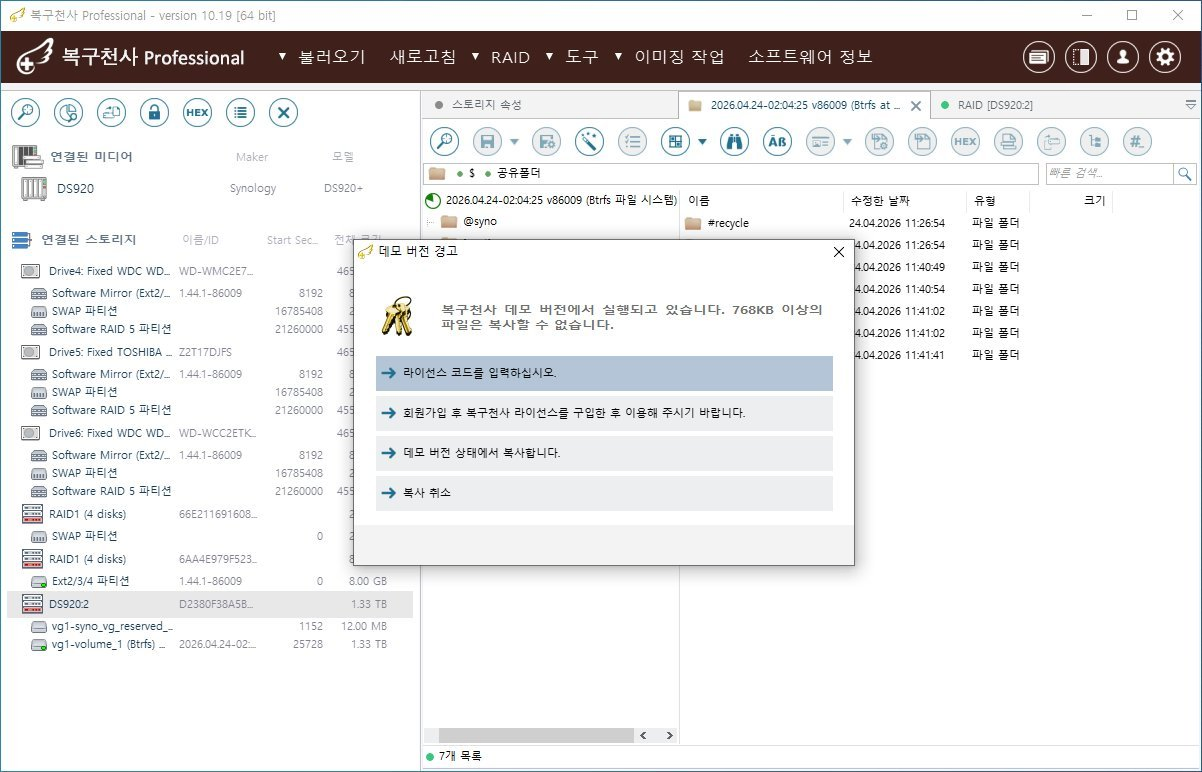The width and height of the screenshot is (1202, 772).
Task: Select the DS920:2 RAID storage row
Action: tap(210, 604)
